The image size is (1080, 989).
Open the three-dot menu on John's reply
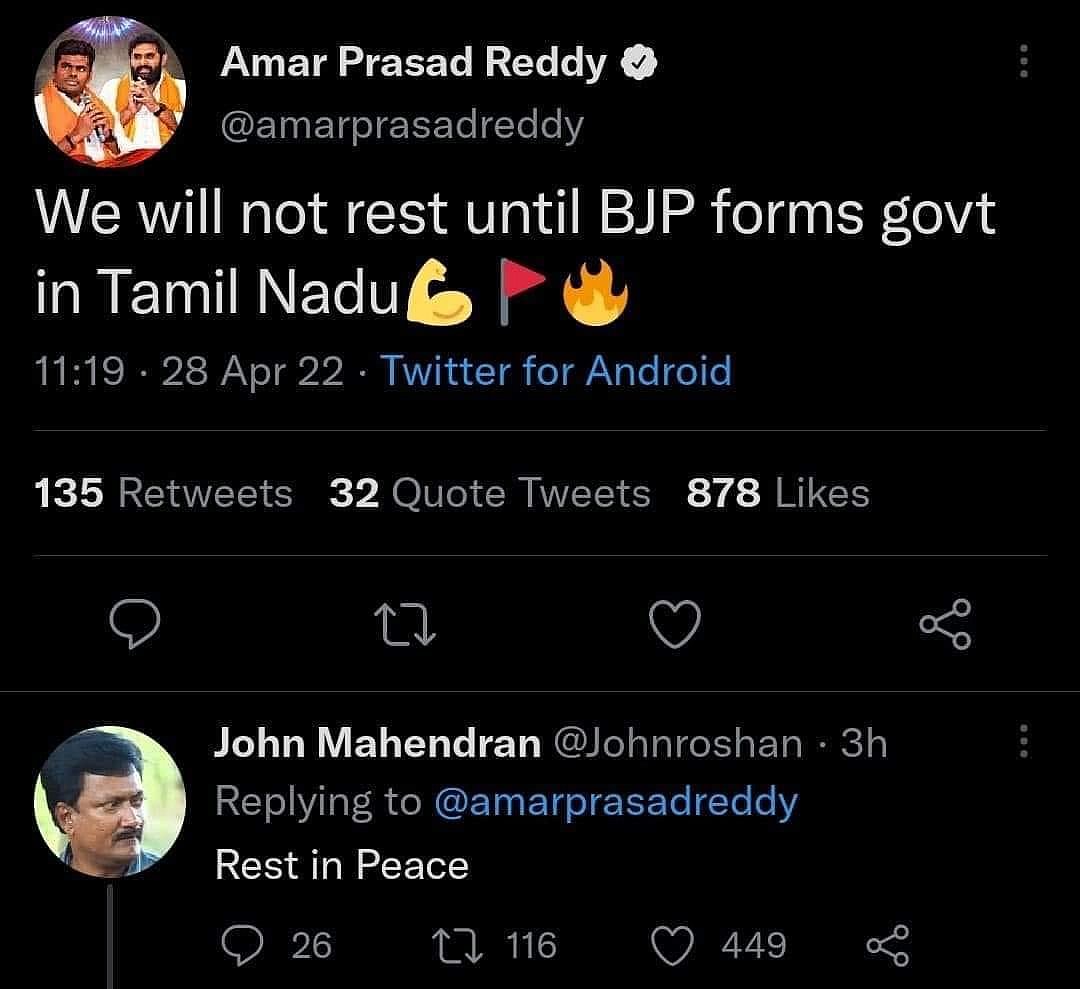click(x=1022, y=744)
